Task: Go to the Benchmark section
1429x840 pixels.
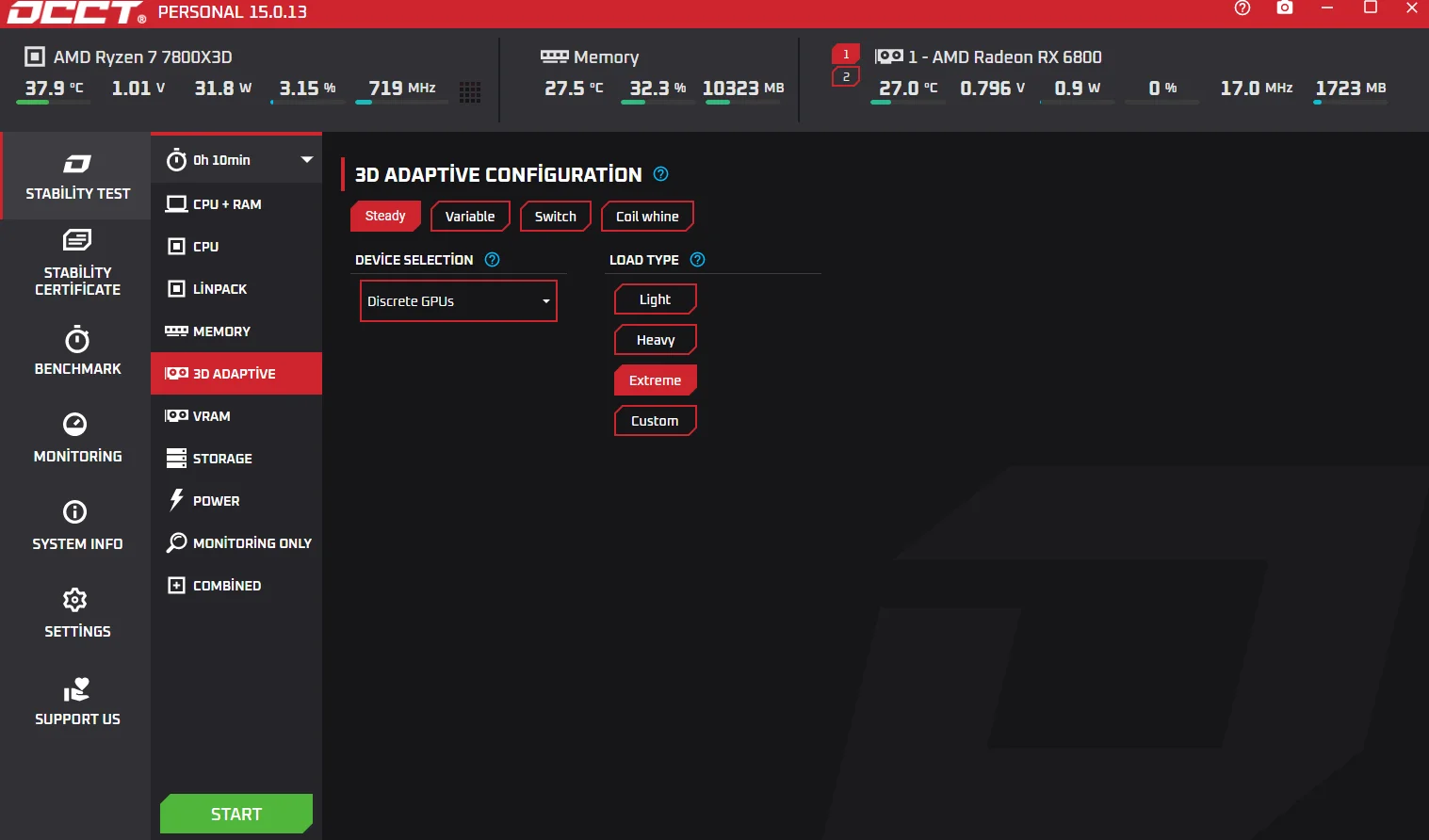Action: (x=76, y=351)
